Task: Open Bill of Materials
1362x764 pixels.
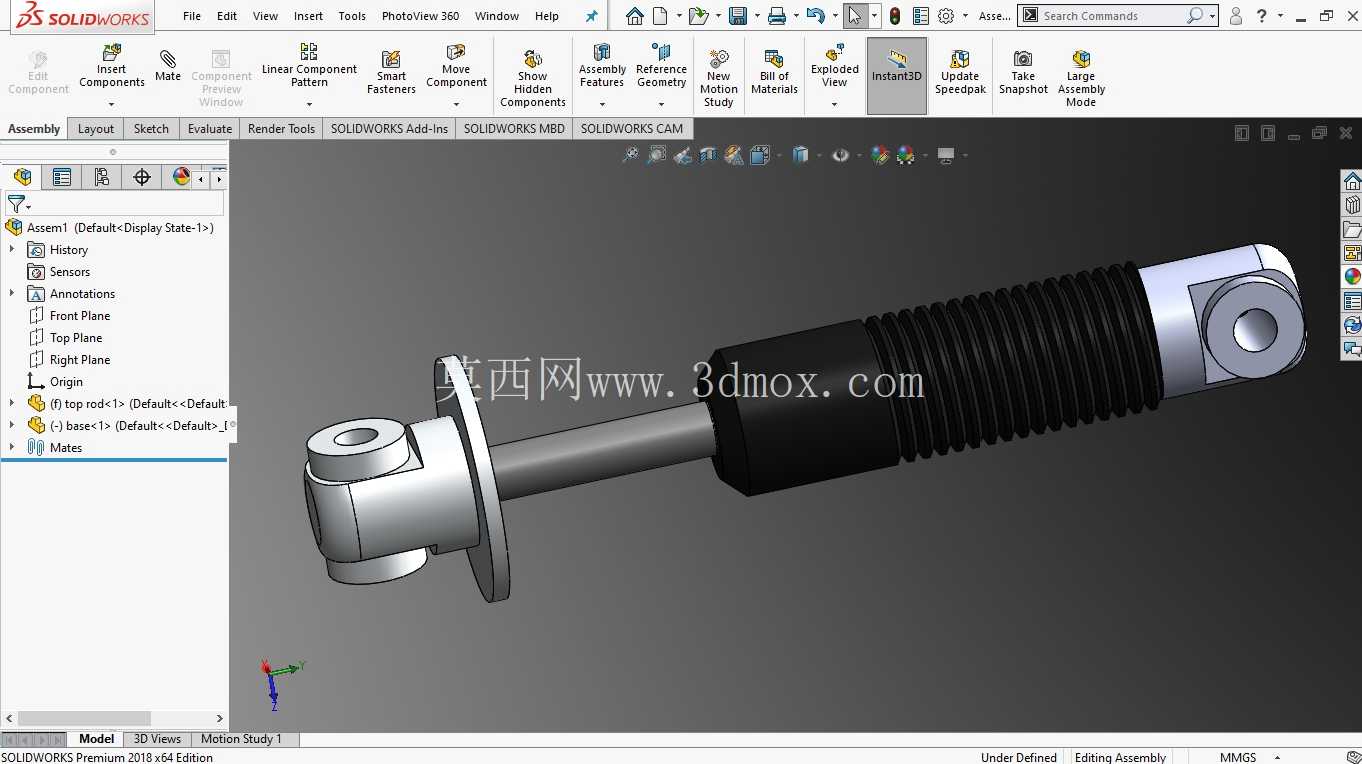Action: pos(774,72)
